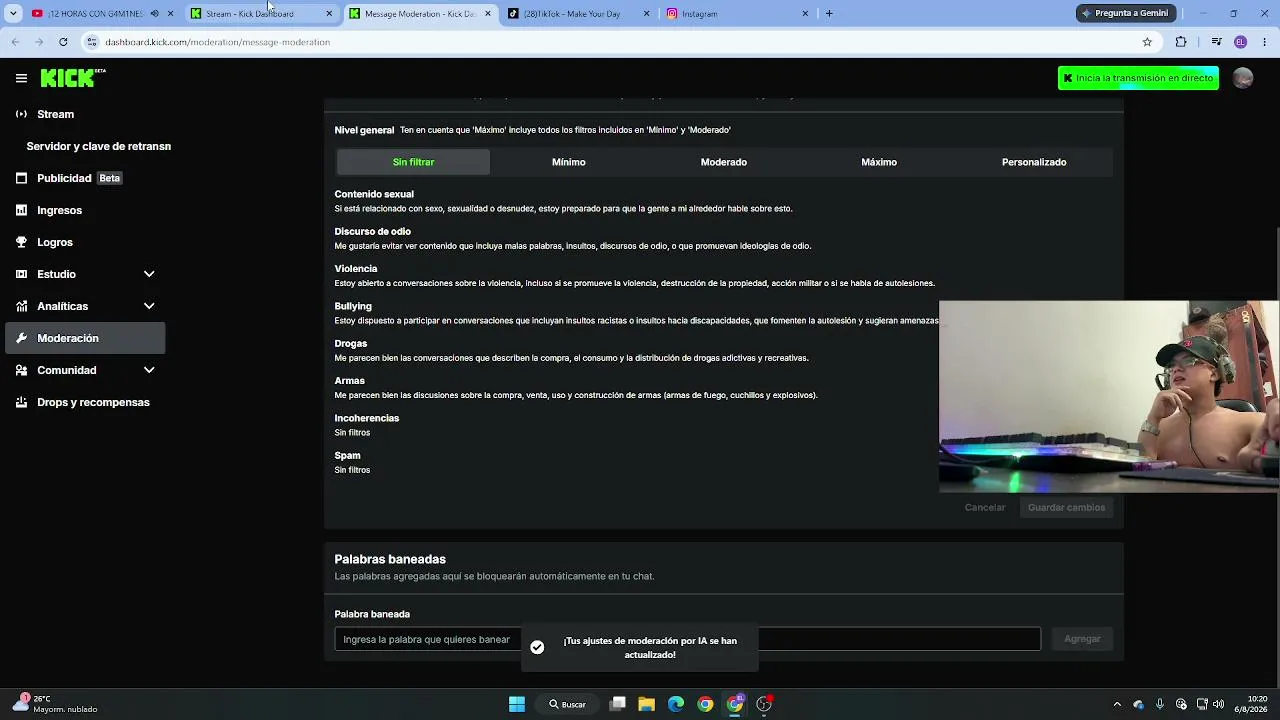Open the user avatar menu in Kick header
1280x720 pixels.
point(1243,78)
